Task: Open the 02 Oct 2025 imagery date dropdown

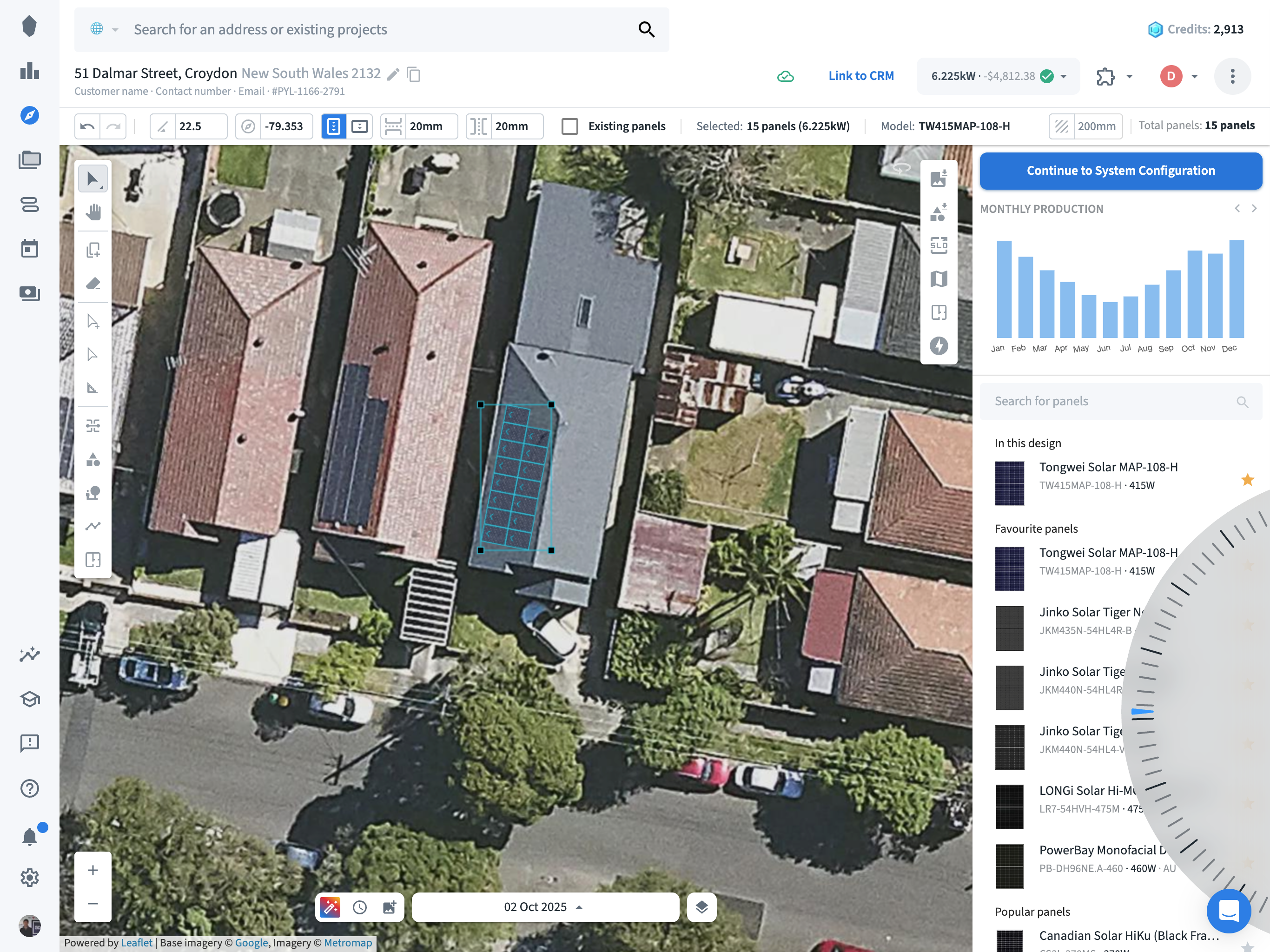Action: [545, 906]
